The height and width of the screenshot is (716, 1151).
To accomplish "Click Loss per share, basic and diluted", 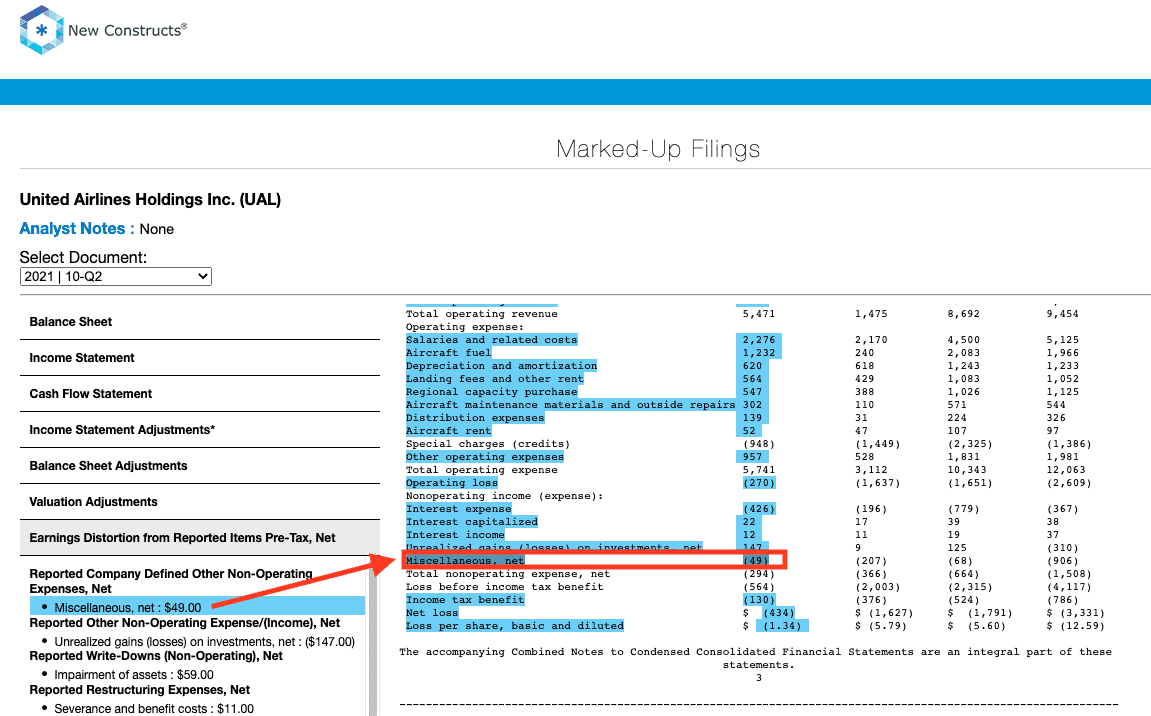I will coord(515,626).
